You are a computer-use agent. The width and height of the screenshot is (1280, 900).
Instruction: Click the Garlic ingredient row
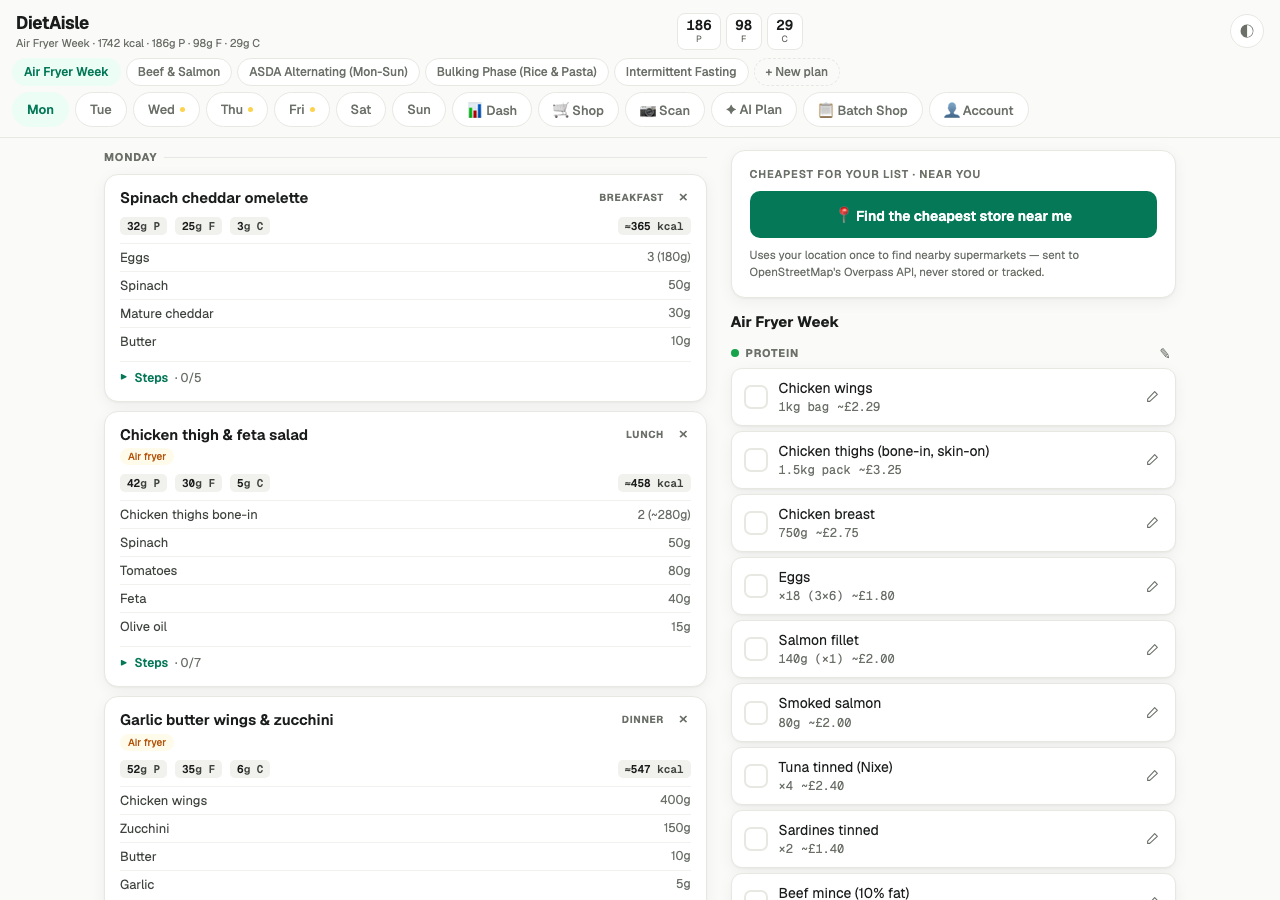coord(405,884)
